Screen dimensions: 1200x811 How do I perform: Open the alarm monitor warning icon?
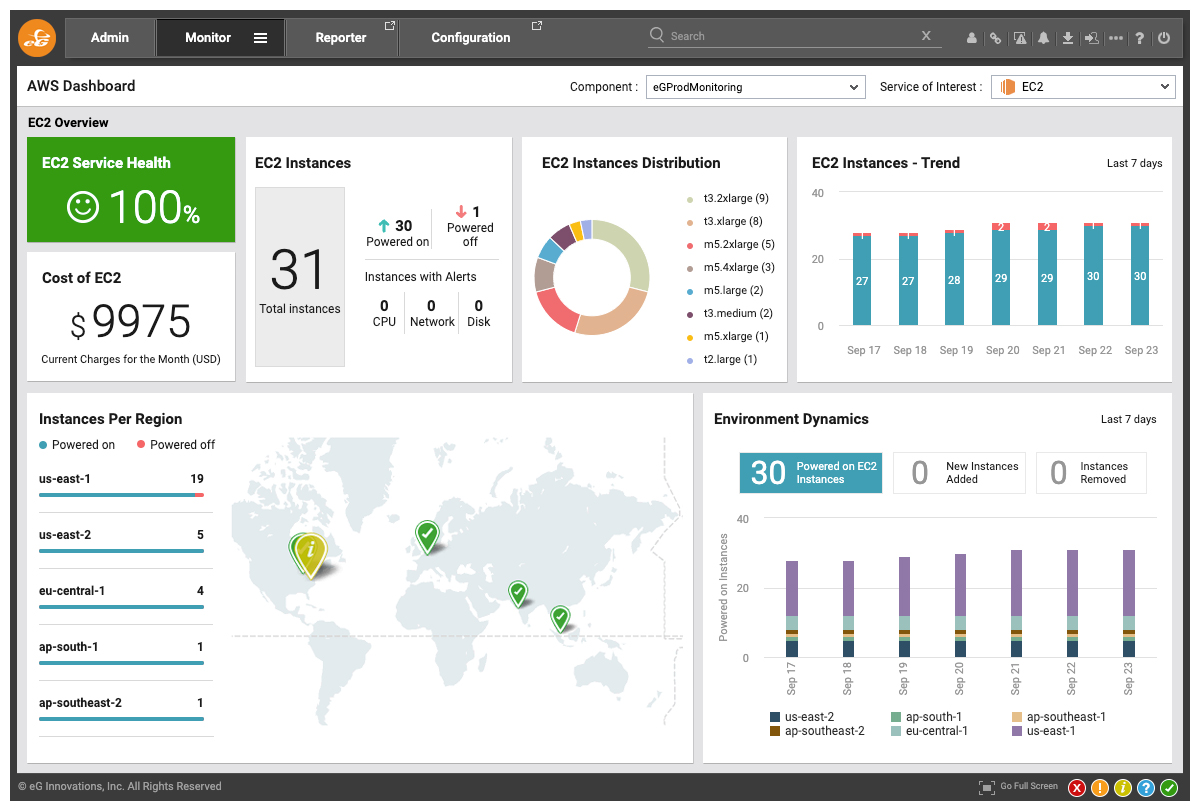coord(1019,38)
